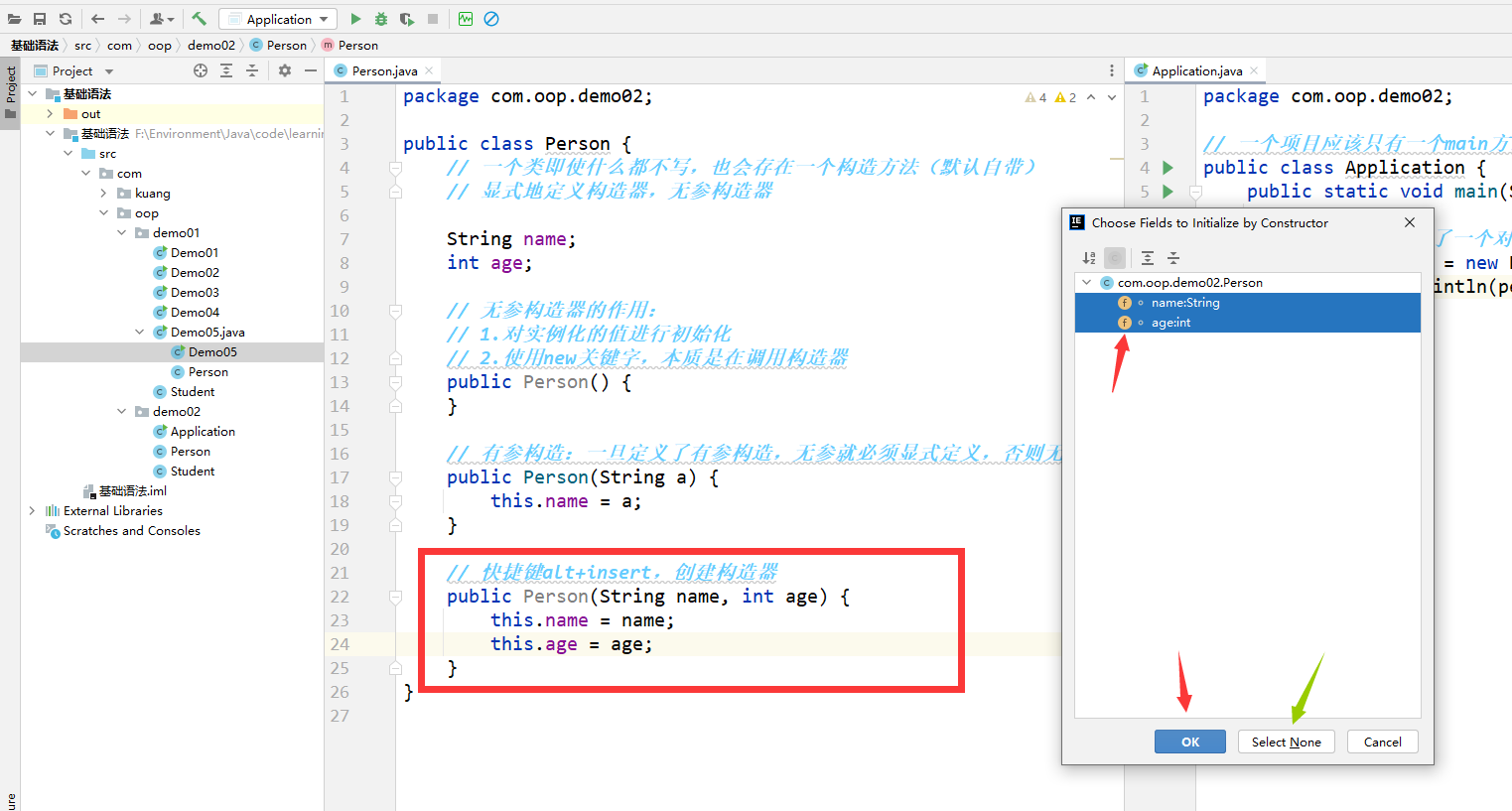Click the Select None button
This screenshot has width=1512, height=811.
pyautogui.click(x=1287, y=742)
